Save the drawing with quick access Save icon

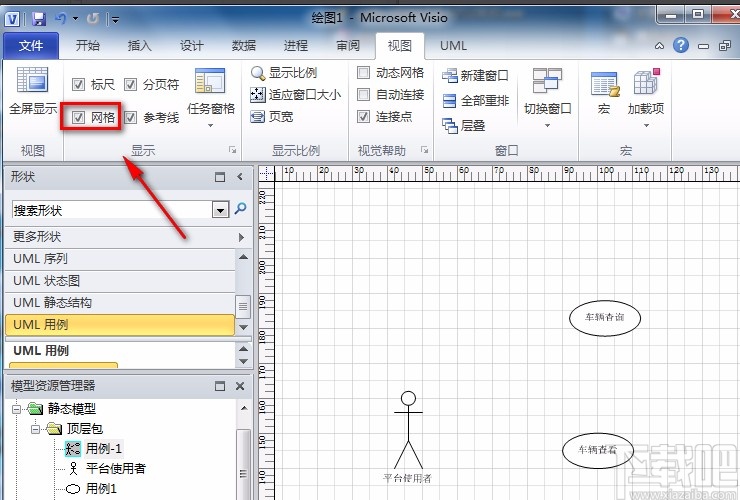click(39, 19)
